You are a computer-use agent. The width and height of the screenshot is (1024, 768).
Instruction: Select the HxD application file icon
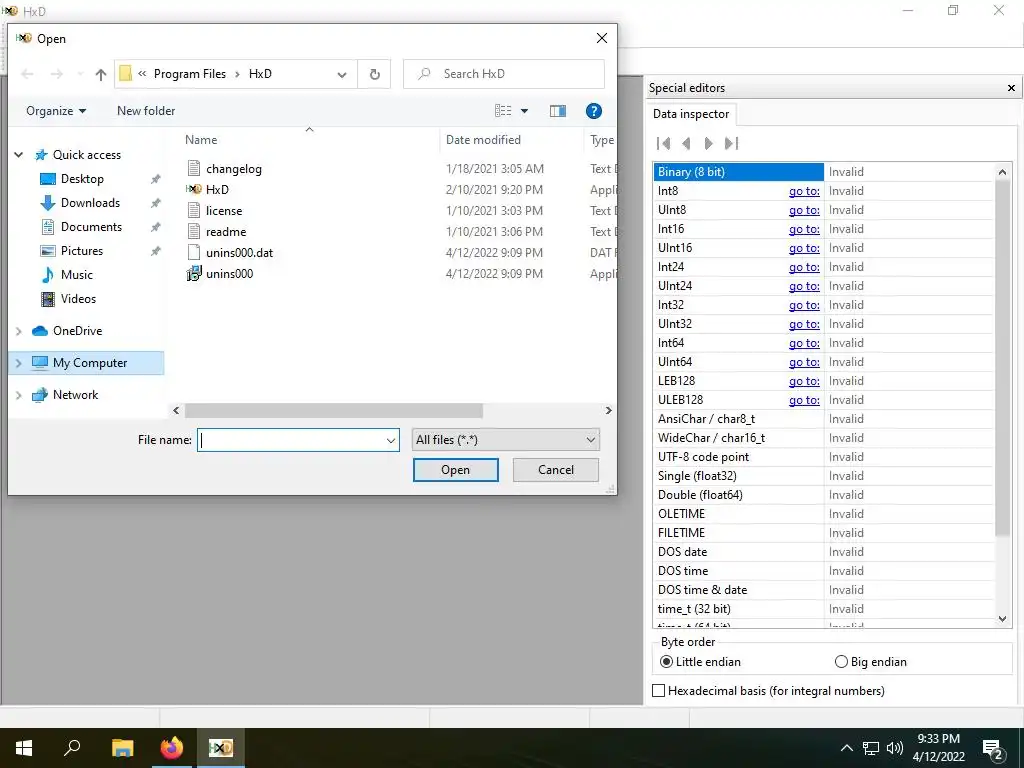click(194, 189)
